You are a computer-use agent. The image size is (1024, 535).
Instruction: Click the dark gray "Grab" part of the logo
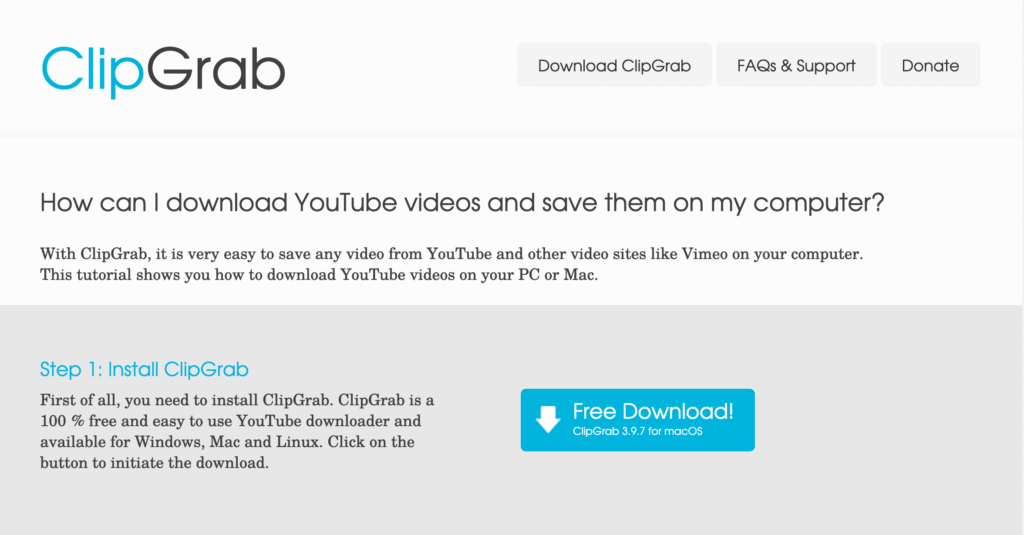(x=216, y=69)
